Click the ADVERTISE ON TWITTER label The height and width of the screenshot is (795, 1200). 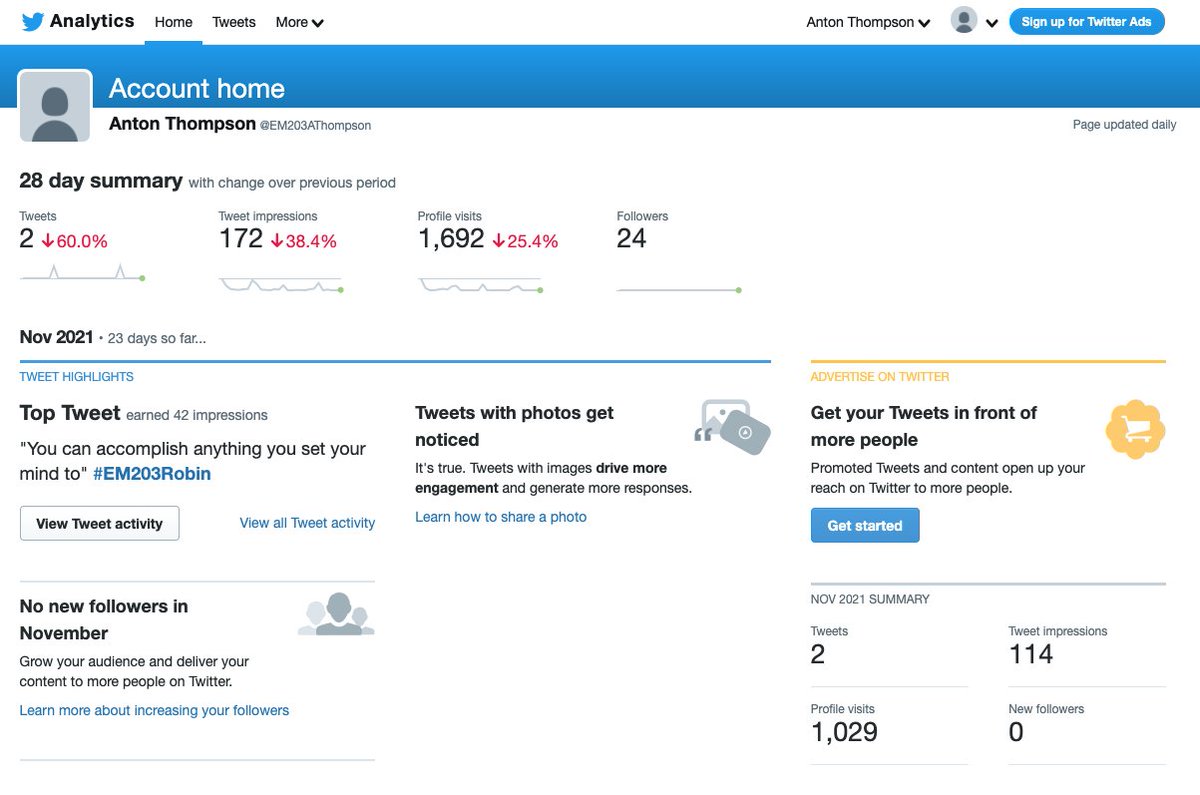pyautogui.click(x=880, y=377)
